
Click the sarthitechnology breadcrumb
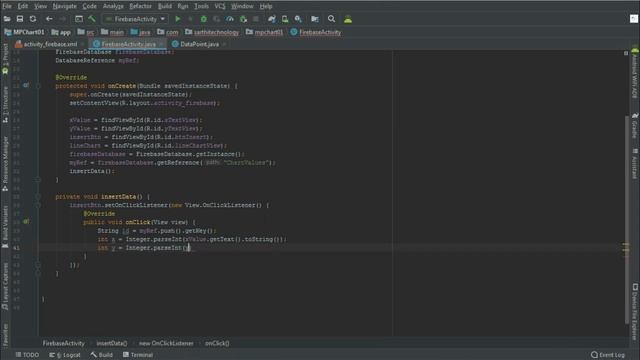click(212, 32)
